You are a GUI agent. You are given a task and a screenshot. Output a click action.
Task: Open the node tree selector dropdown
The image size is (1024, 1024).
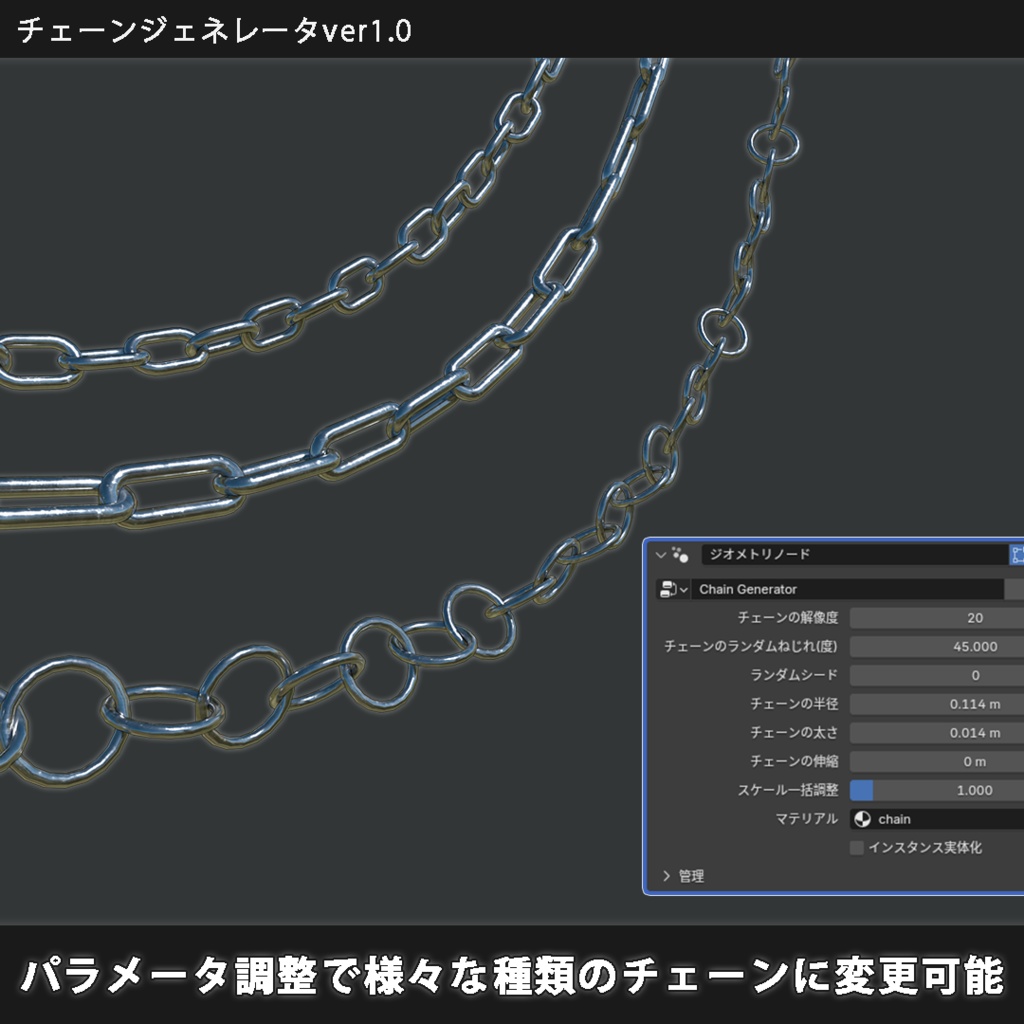point(684,590)
